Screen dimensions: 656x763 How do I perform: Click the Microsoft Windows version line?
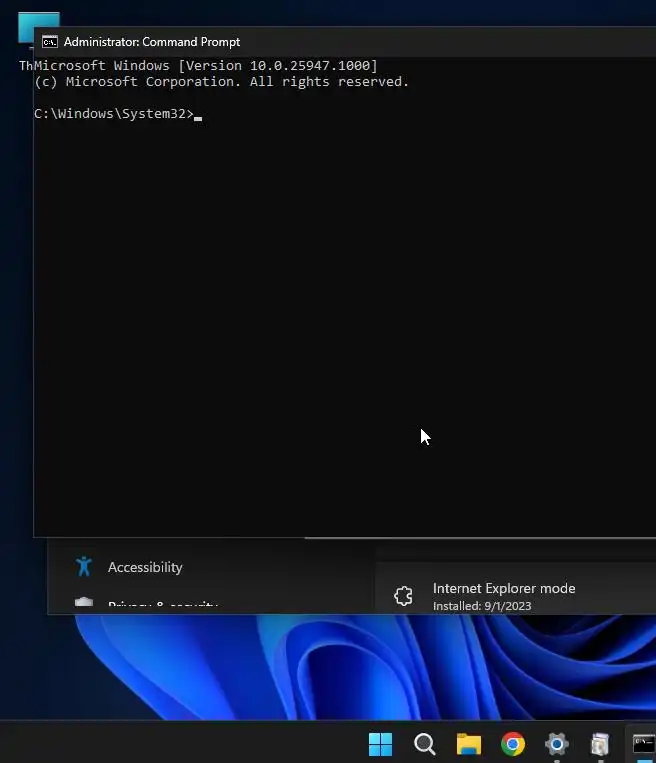coord(205,66)
